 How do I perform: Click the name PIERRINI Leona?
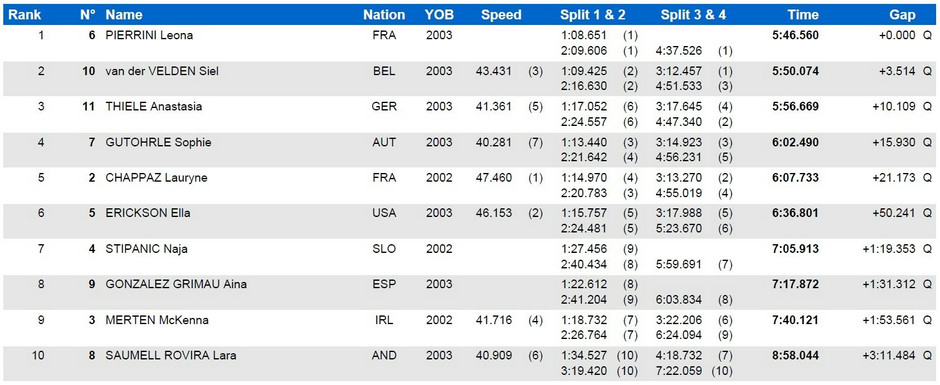tap(149, 35)
